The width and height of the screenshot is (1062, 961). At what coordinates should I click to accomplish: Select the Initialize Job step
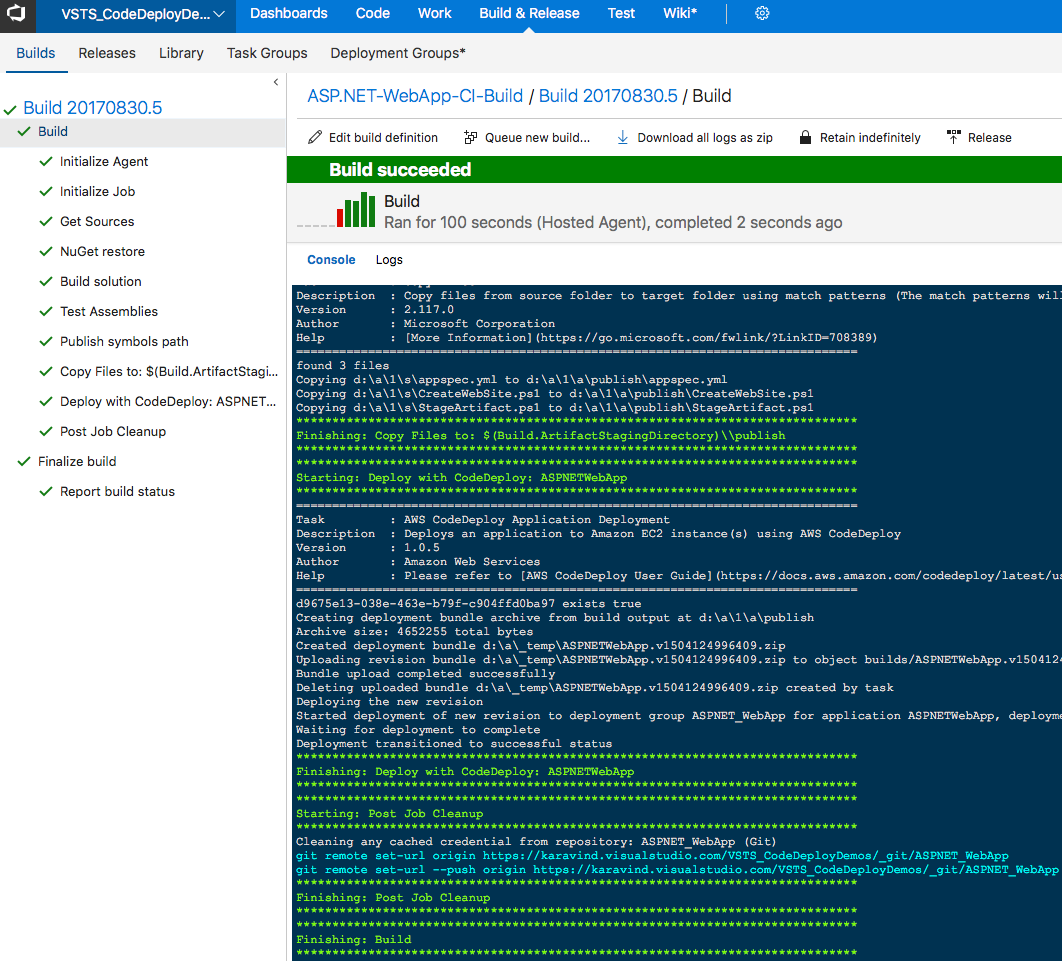pyautogui.click(x=98, y=192)
